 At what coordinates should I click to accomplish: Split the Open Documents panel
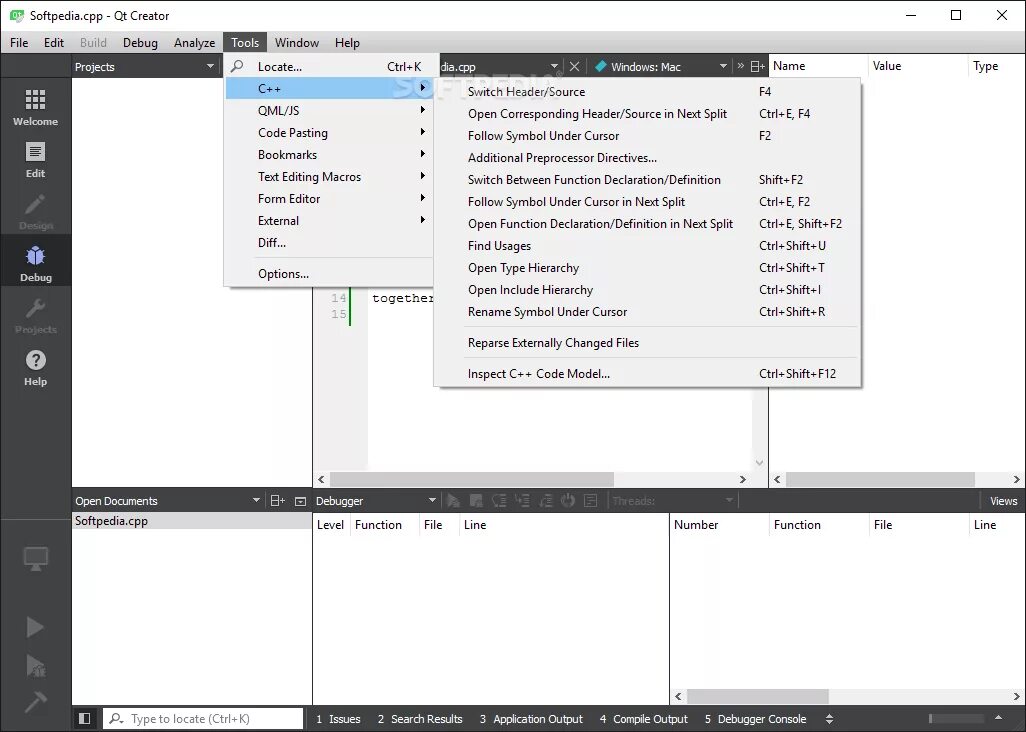pos(277,500)
